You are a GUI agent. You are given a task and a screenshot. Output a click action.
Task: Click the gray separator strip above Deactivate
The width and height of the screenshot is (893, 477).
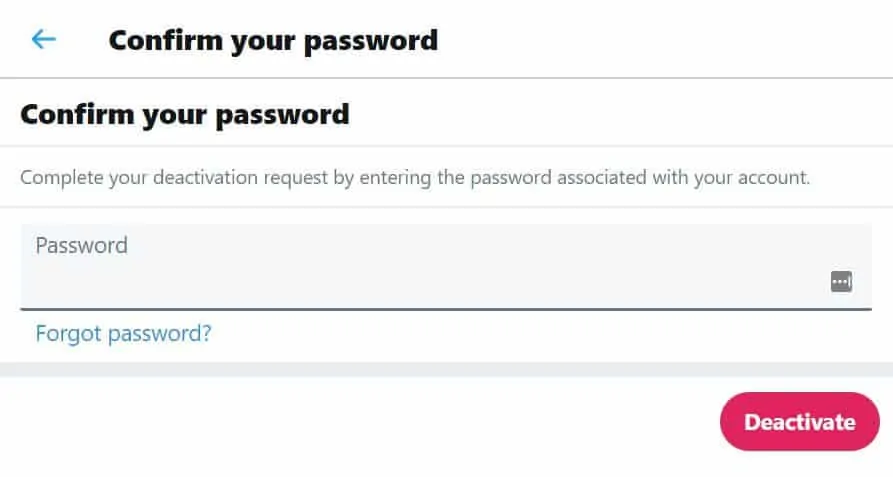coord(446,369)
